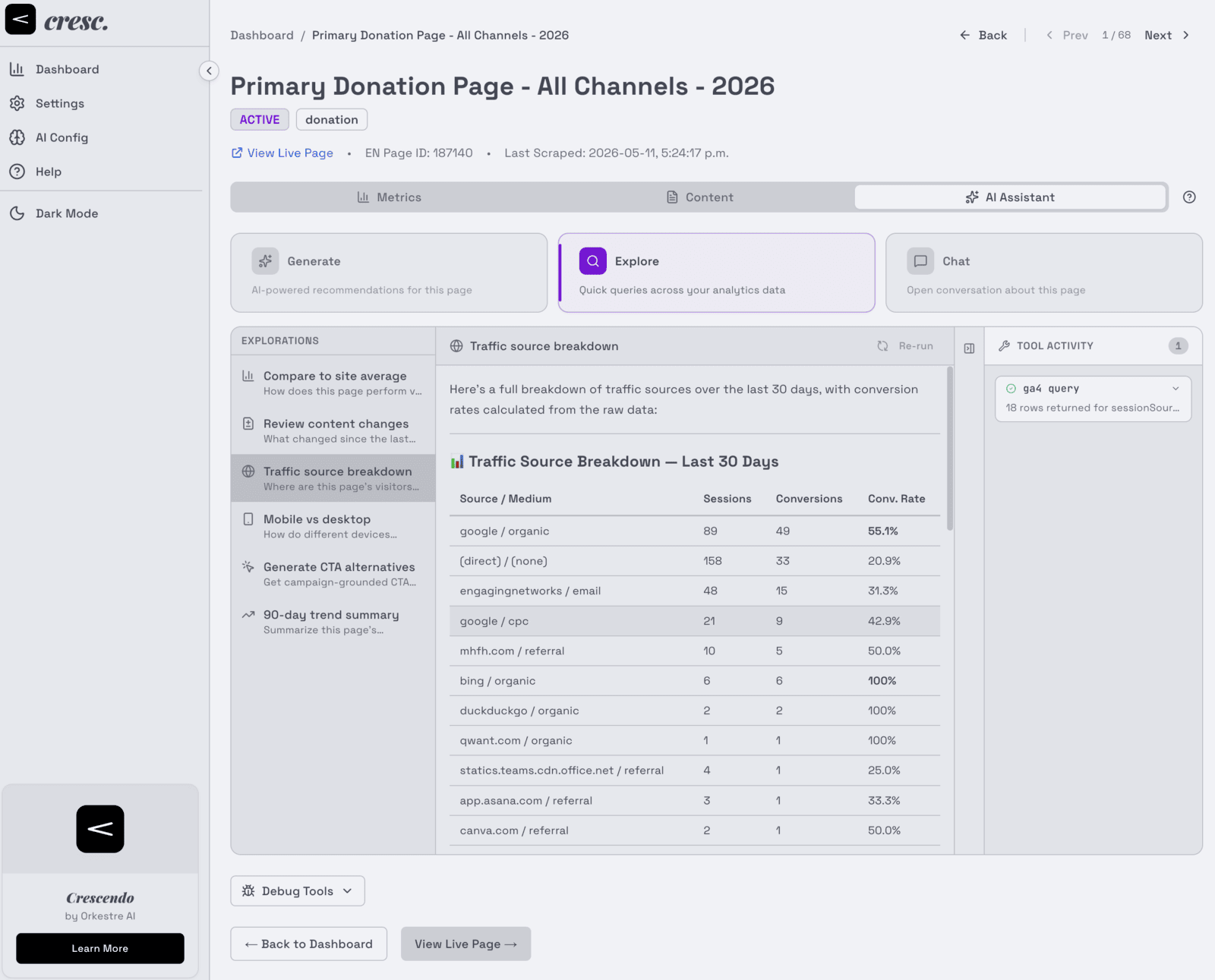Click the results panel vertical scrollbar

click(x=949, y=449)
